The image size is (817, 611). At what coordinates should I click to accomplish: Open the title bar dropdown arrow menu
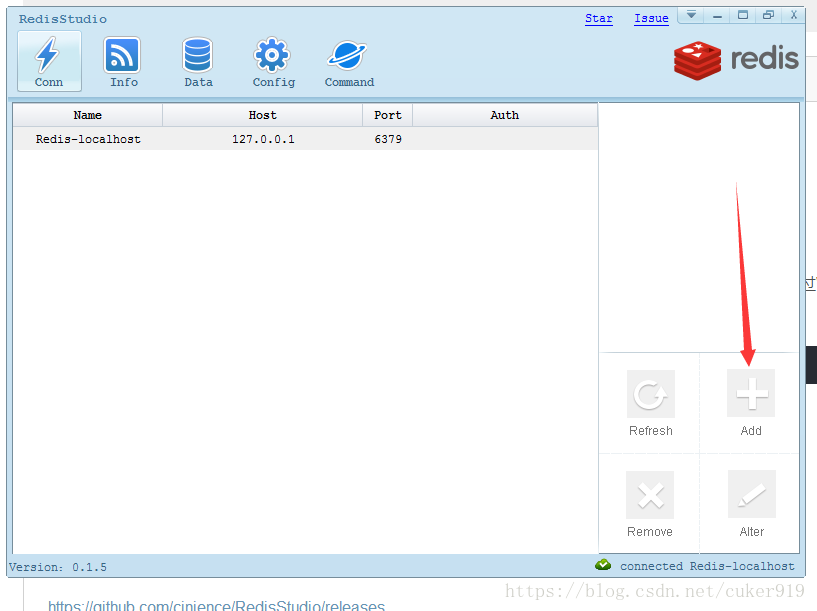(x=691, y=15)
